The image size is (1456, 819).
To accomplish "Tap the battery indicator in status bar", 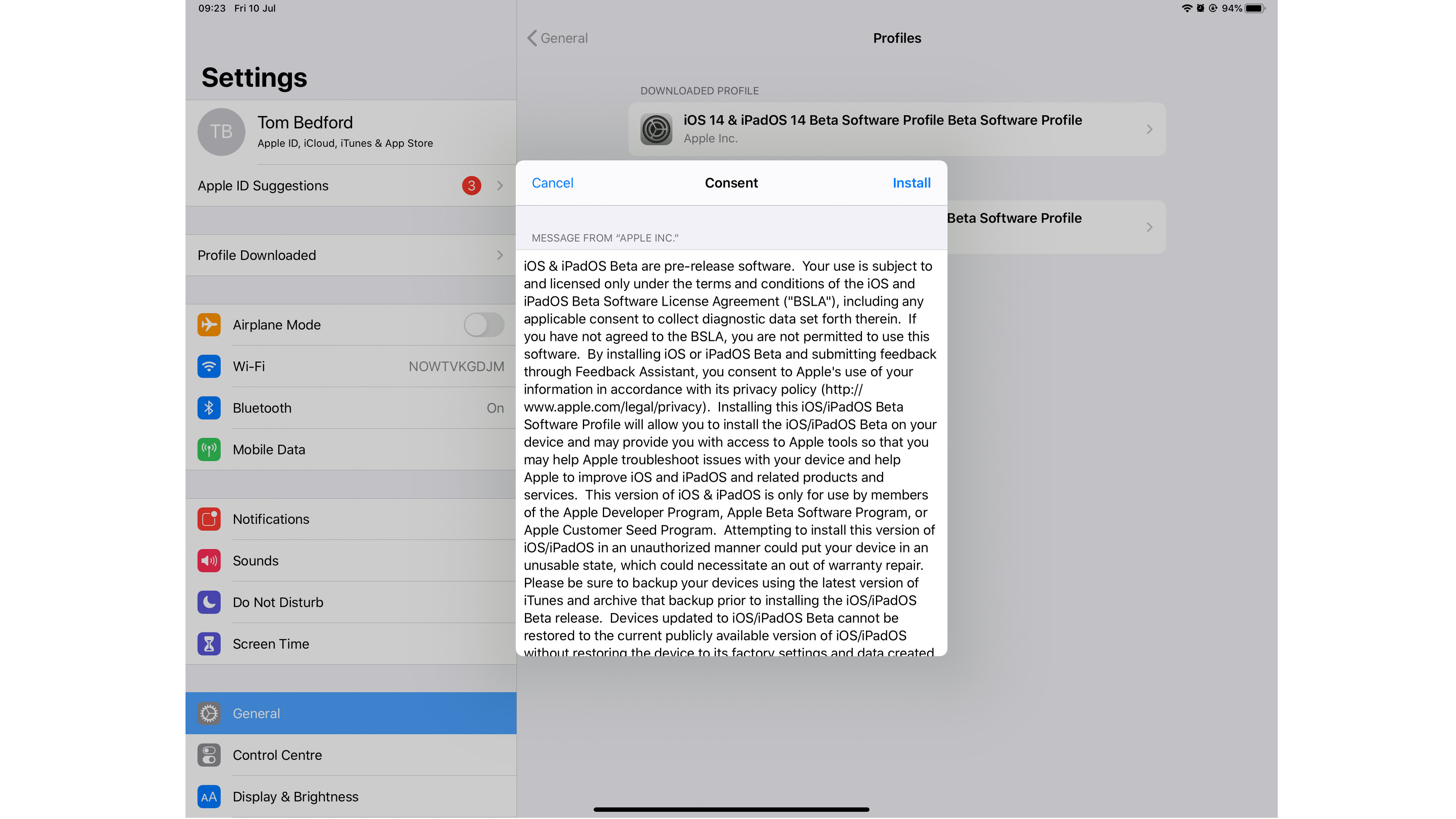I will pyautogui.click(x=1255, y=8).
